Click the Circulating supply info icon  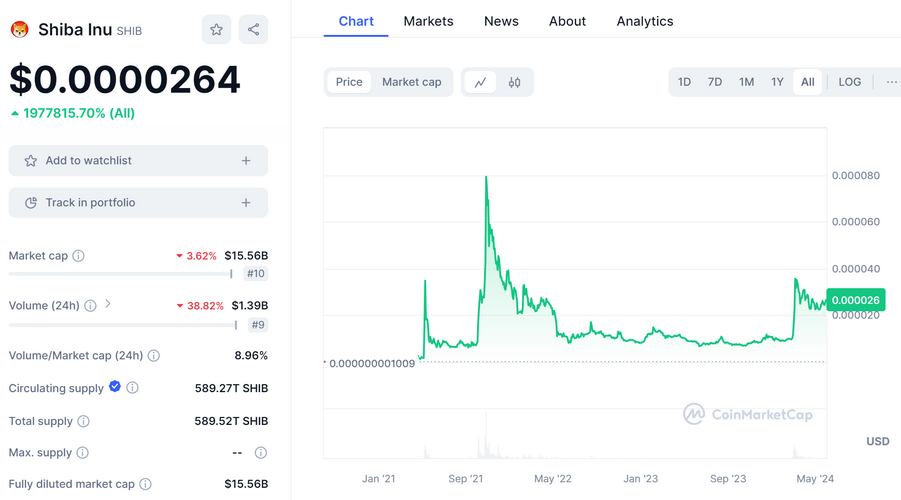coord(132,388)
